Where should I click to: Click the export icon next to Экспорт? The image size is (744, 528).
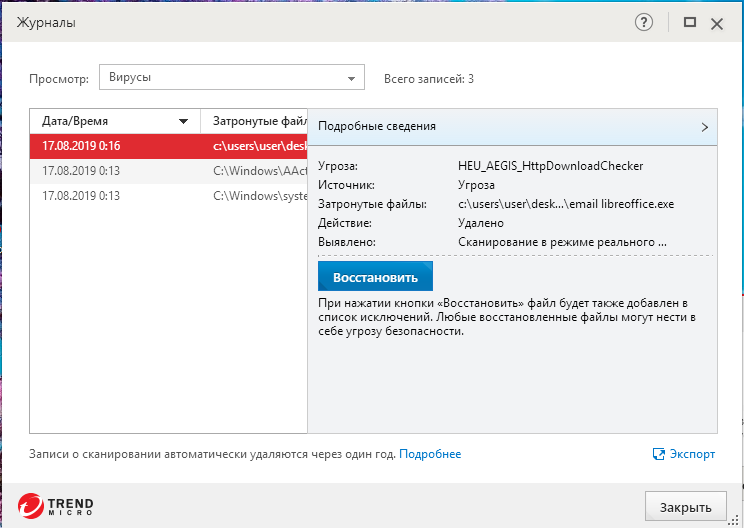pyautogui.click(x=659, y=454)
